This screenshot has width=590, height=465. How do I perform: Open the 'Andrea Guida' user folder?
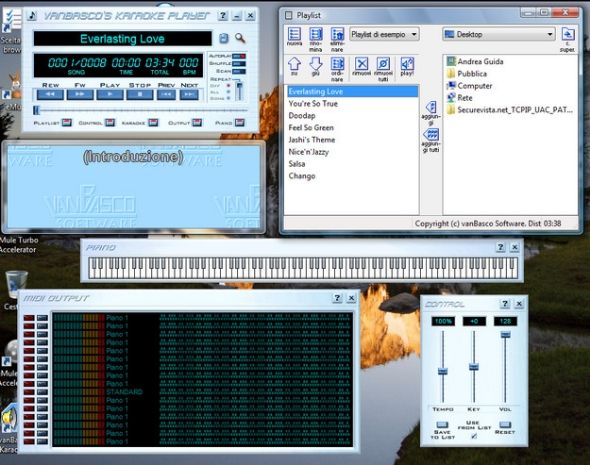tap(475, 61)
